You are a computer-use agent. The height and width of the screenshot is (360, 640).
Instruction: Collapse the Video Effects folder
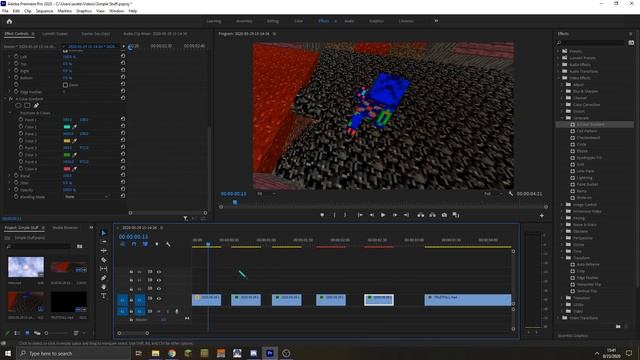(559, 78)
